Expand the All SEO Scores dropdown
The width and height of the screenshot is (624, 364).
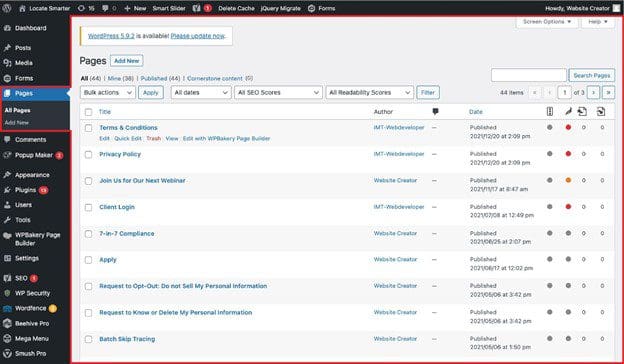pos(278,93)
